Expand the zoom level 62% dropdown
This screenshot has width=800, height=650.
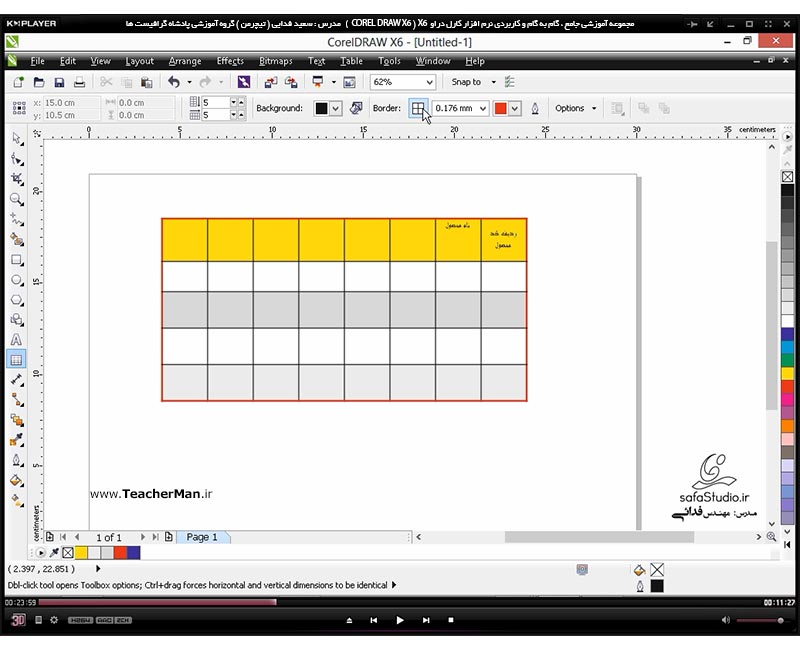430,82
